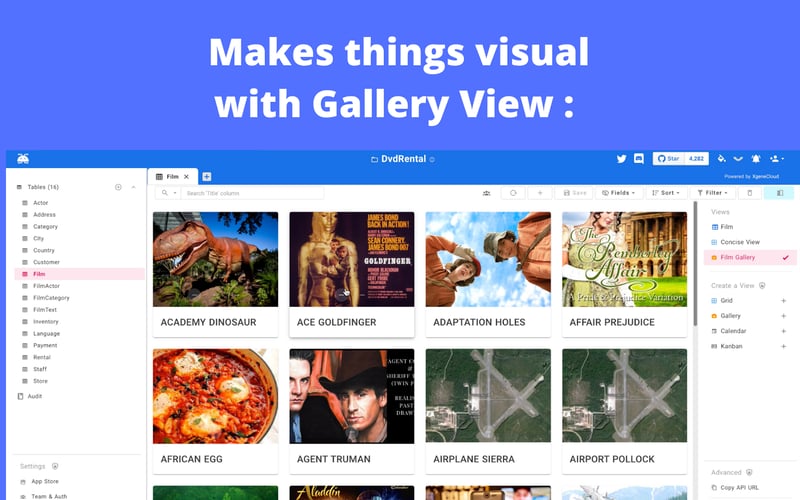Create a new Grid view
Viewport: 800px width, 500px height.
(784, 301)
